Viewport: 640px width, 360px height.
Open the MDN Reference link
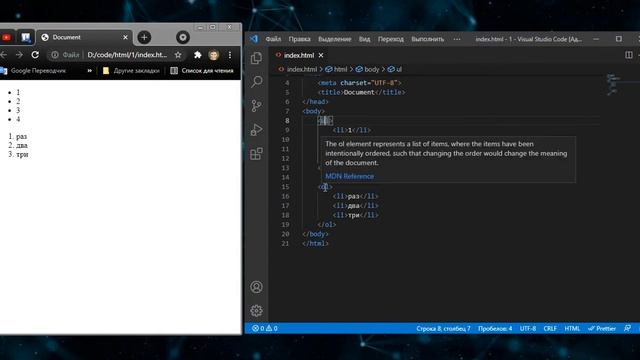pos(349,176)
